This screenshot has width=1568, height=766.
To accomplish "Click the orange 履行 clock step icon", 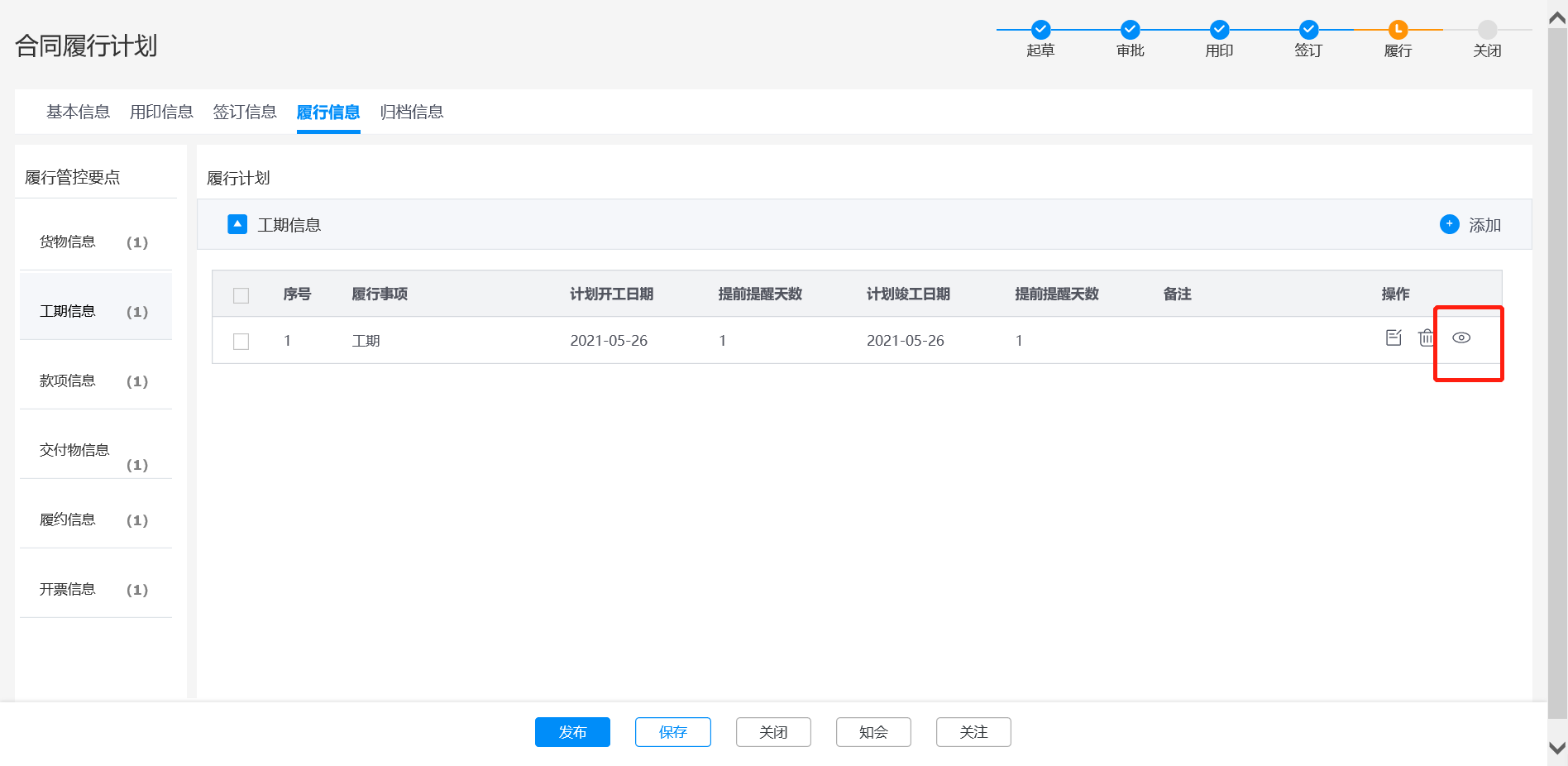I will (x=1398, y=30).
